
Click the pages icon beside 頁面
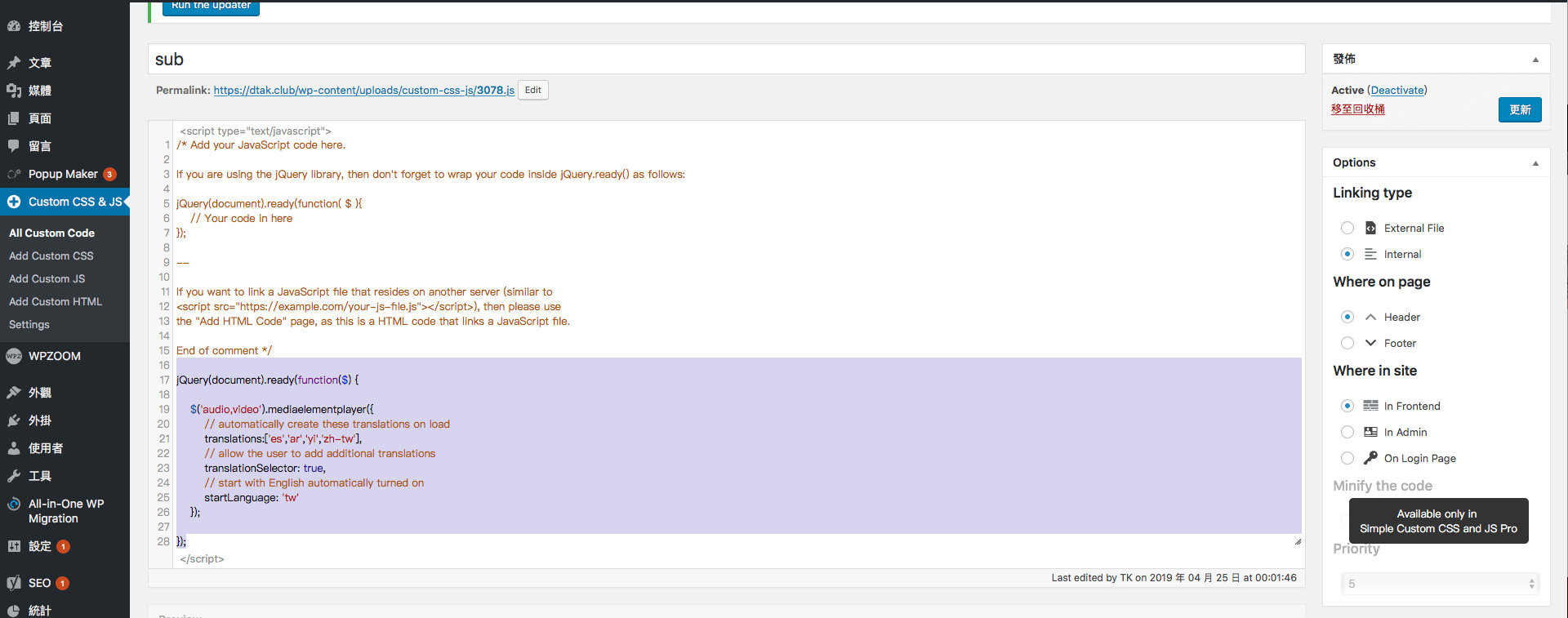pyautogui.click(x=14, y=118)
